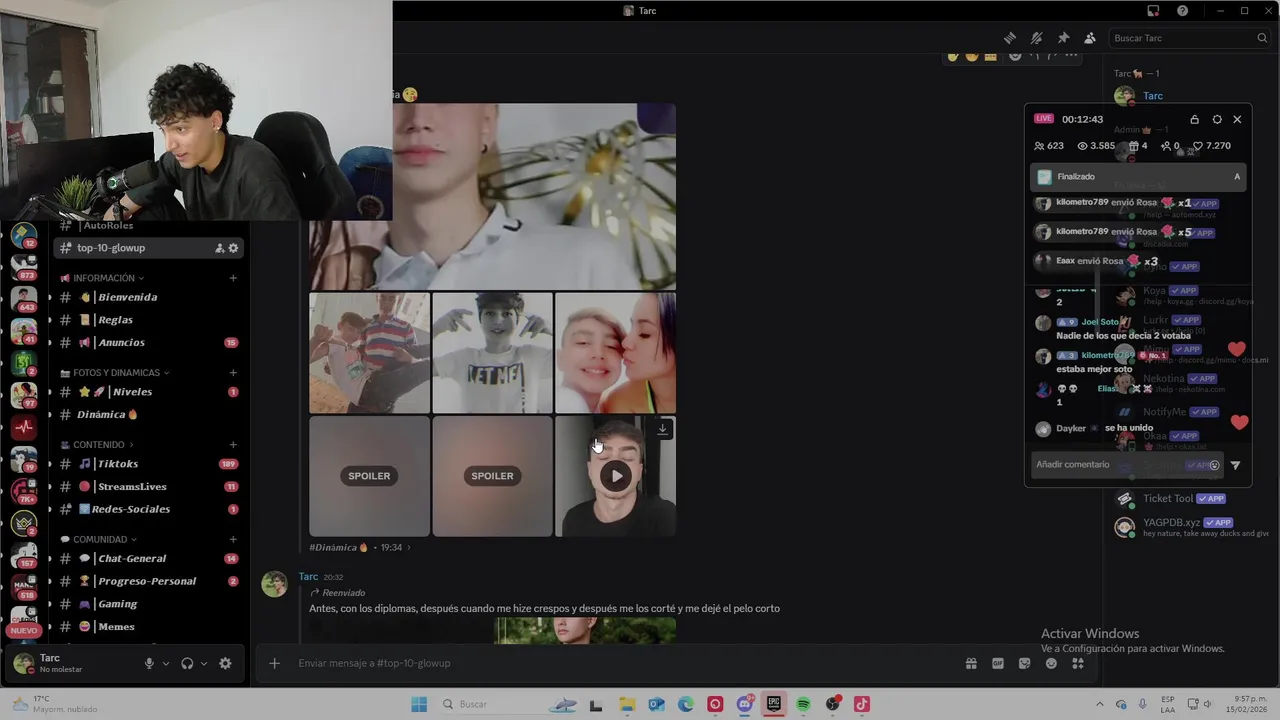Toggle the member list icon
The image size is (1280, 720).
click(1090, 38)
